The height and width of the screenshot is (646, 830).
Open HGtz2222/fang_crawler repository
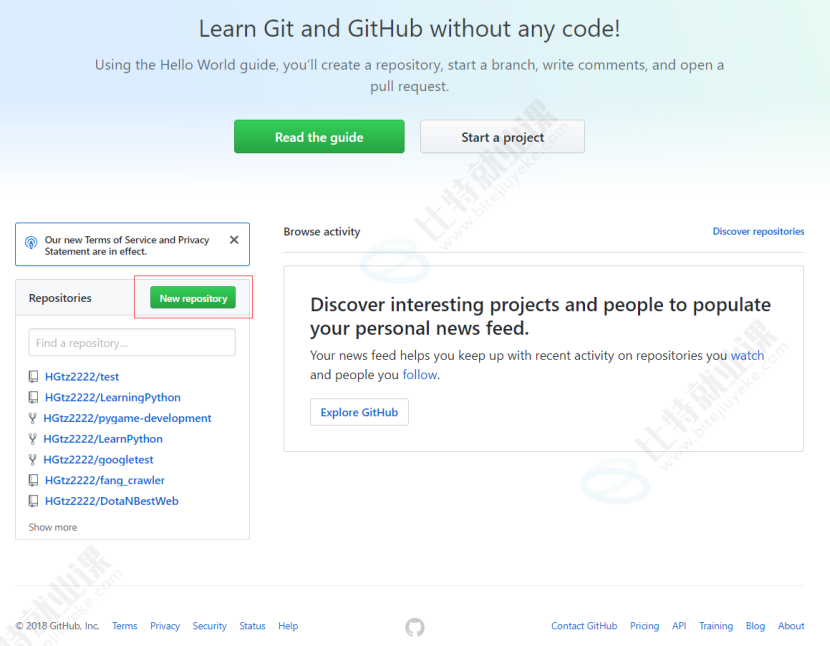click(105, 480)
